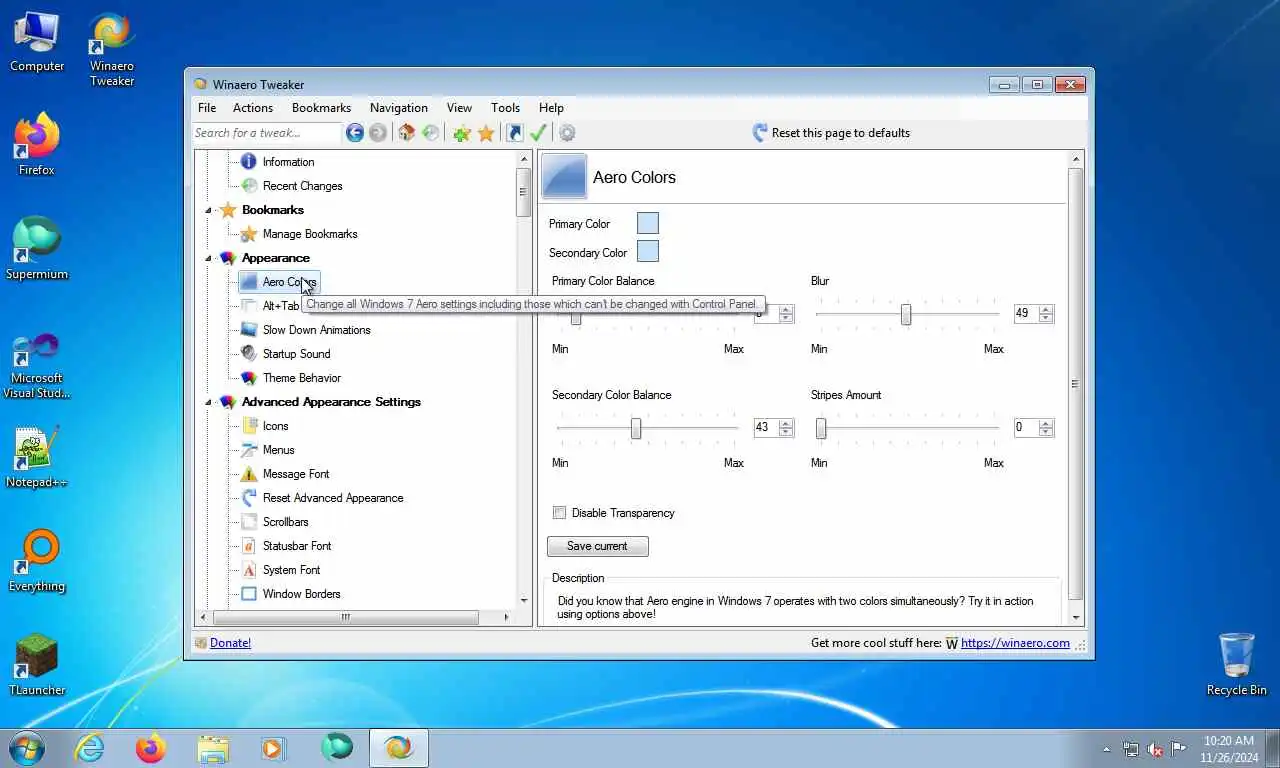Click the taskbar clock showing 10:20 AM
This screenshot has height=768, width=1280.
click(1228, 748)
